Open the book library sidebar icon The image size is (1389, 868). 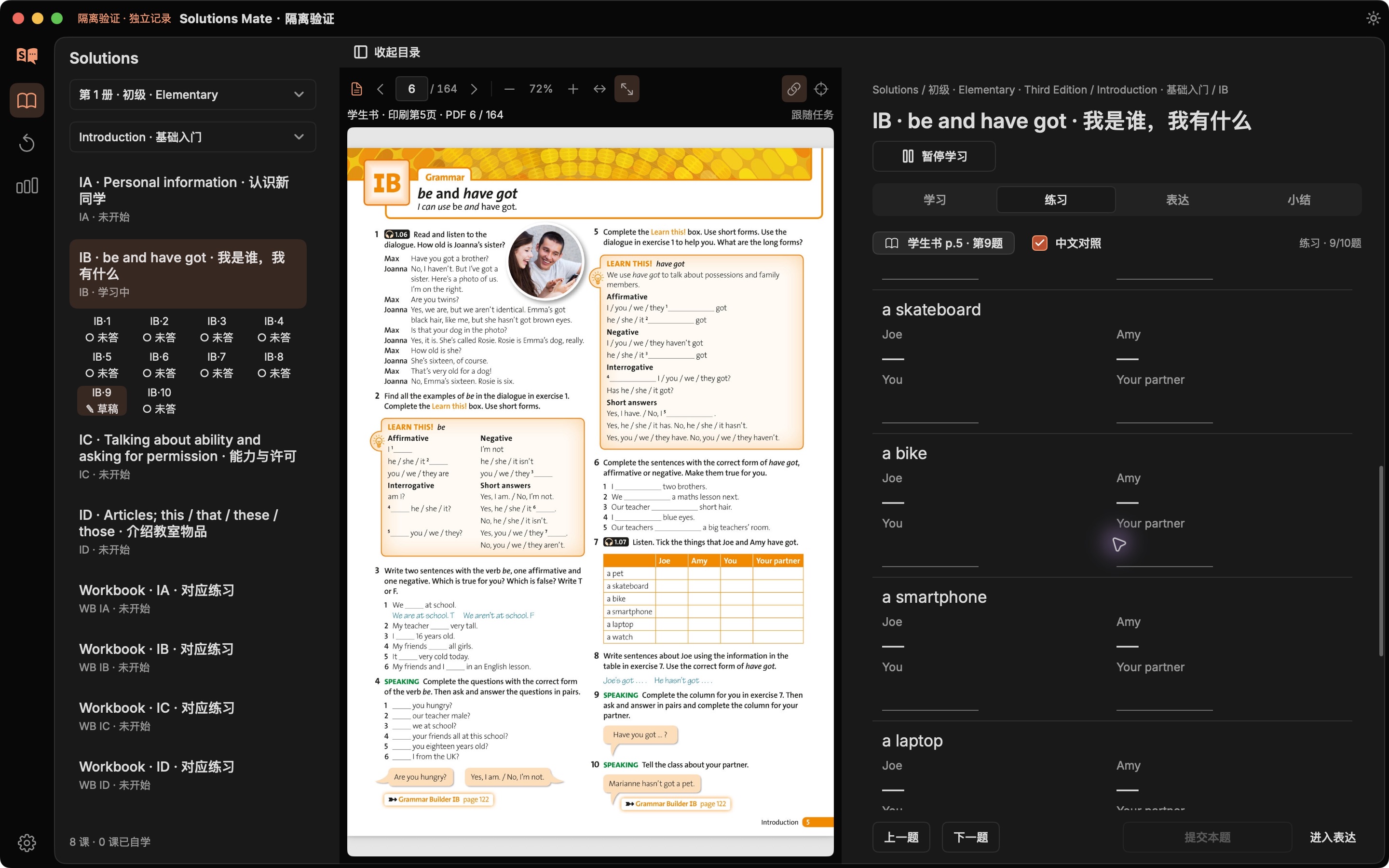(x=27, y=100)
